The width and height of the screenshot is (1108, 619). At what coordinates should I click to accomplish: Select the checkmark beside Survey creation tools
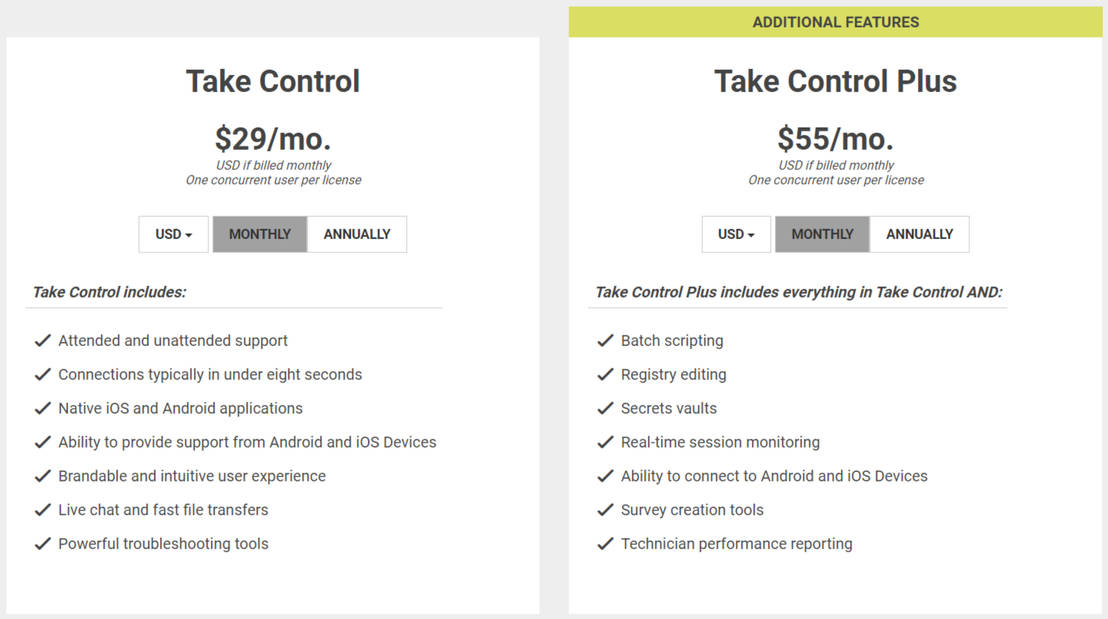(x=606, y=509)
